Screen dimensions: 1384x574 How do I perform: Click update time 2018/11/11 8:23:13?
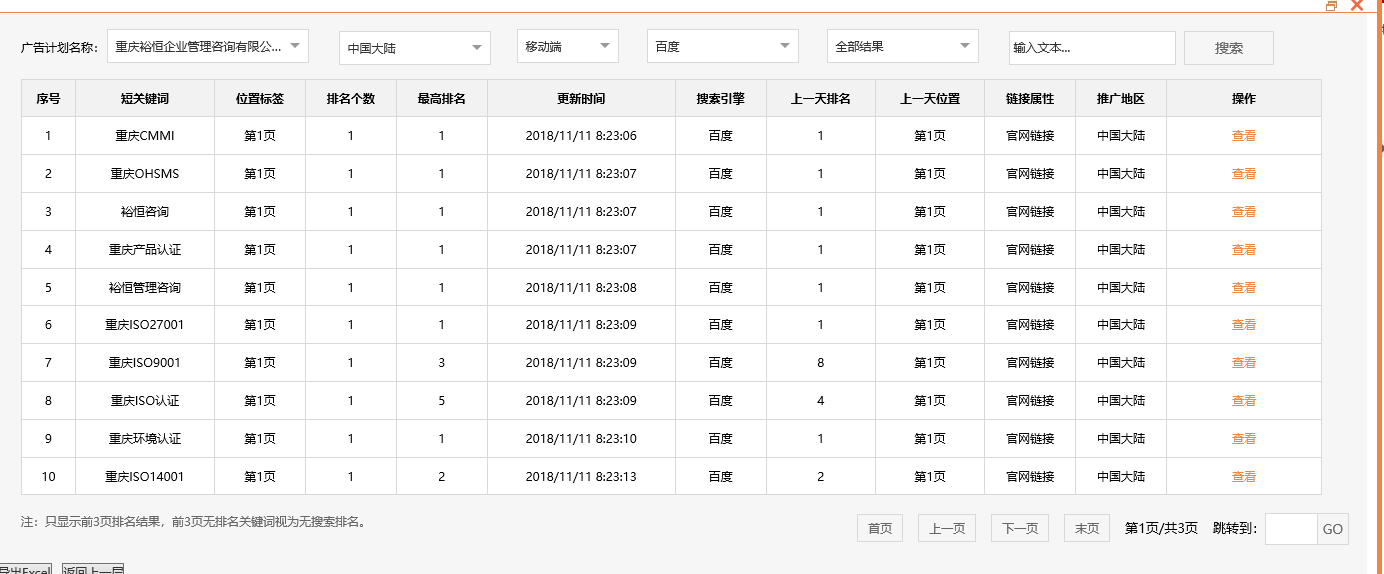tap(581, 477)
